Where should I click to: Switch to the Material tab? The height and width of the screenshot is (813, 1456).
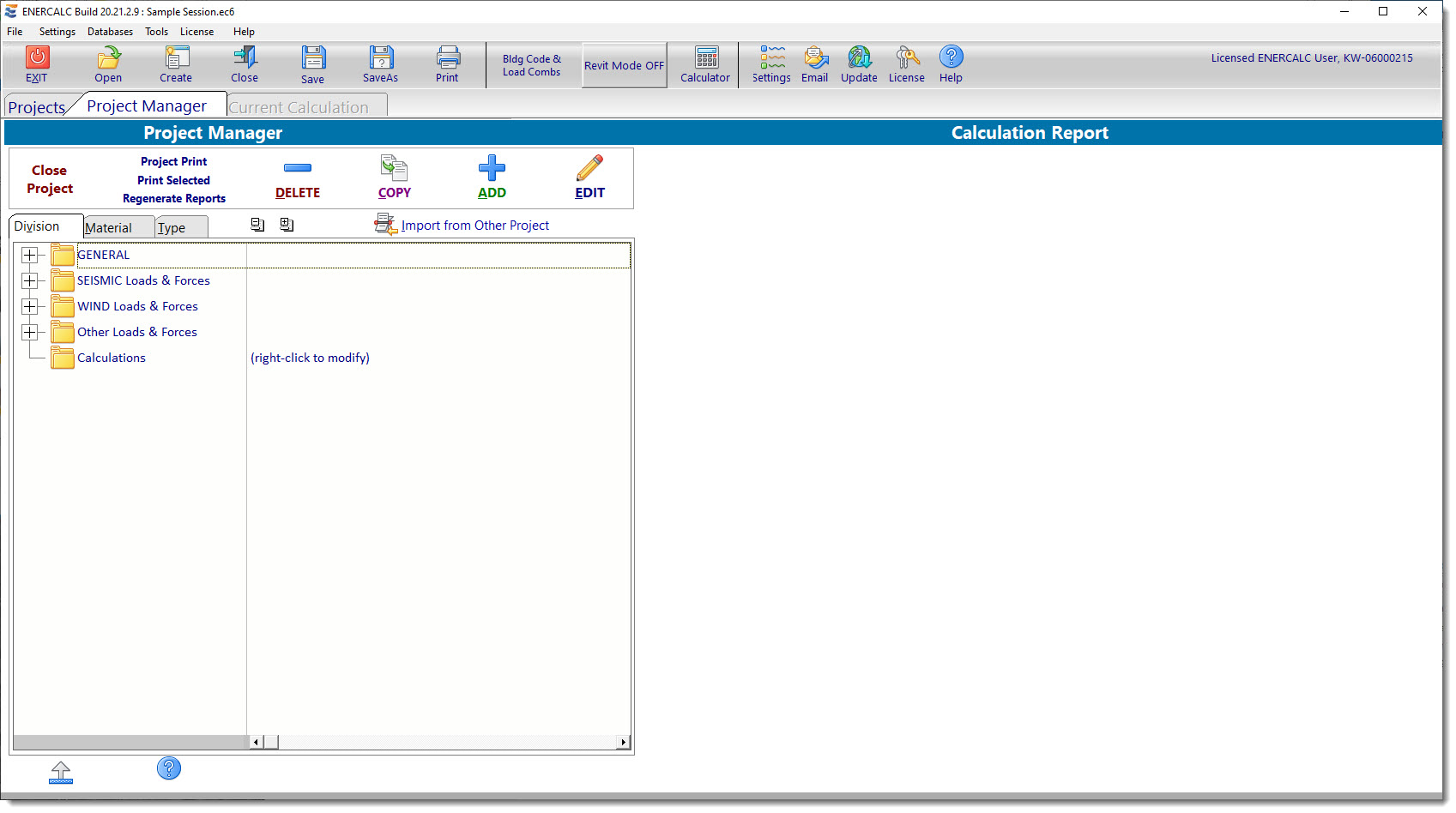[x=109, y=228]
